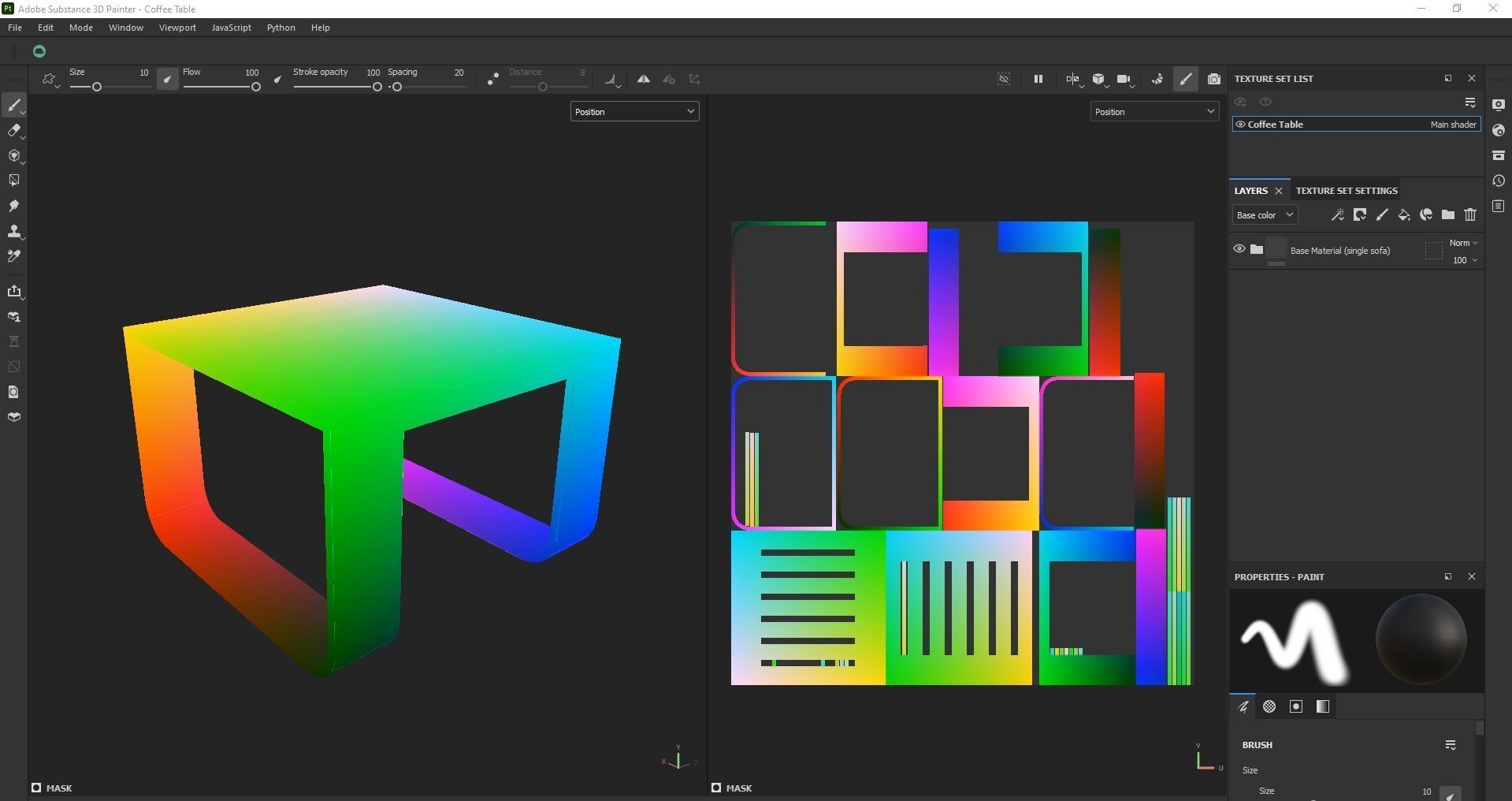
Task: Click the open-box icon at bottom of left toolbar
Action: coord(14,417)
